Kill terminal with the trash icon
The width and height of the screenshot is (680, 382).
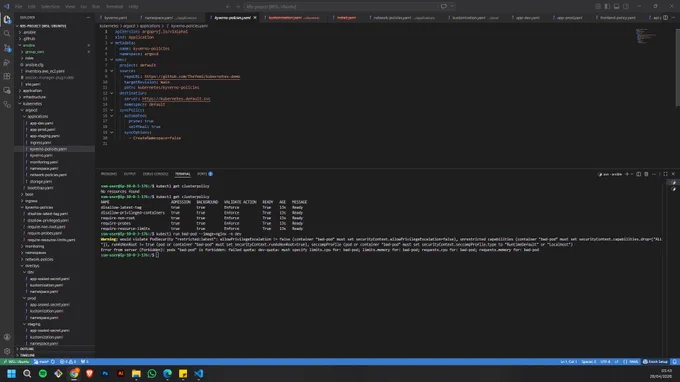coord(646,174)
